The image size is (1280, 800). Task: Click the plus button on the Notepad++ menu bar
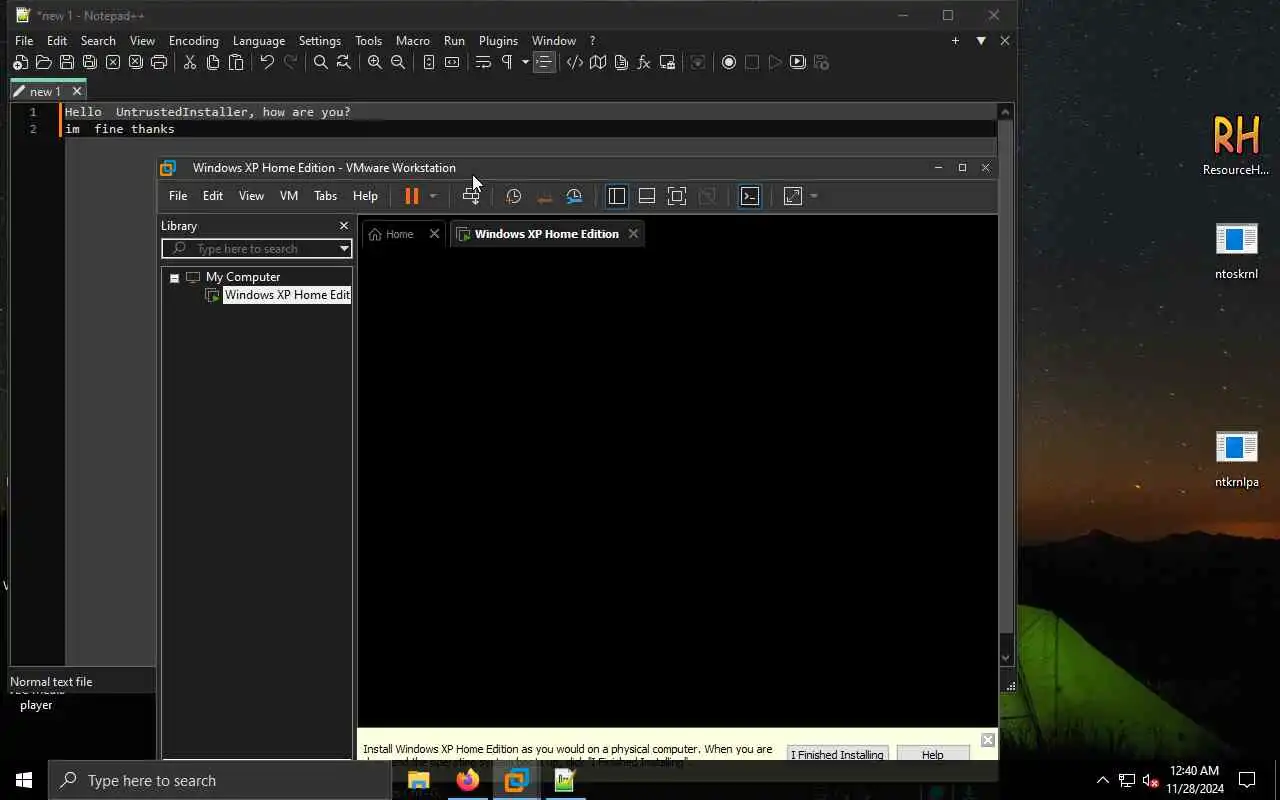(955, 41)
